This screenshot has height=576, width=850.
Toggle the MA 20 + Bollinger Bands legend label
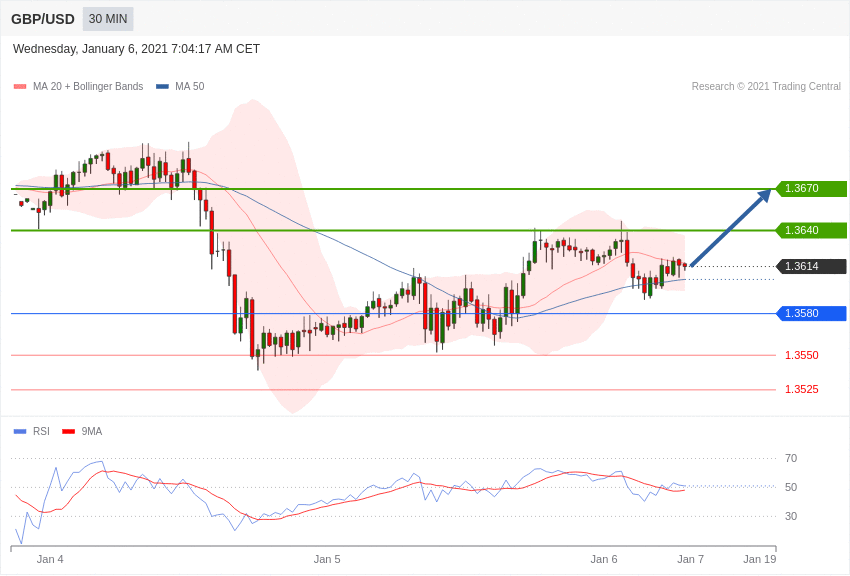(88, 87)
